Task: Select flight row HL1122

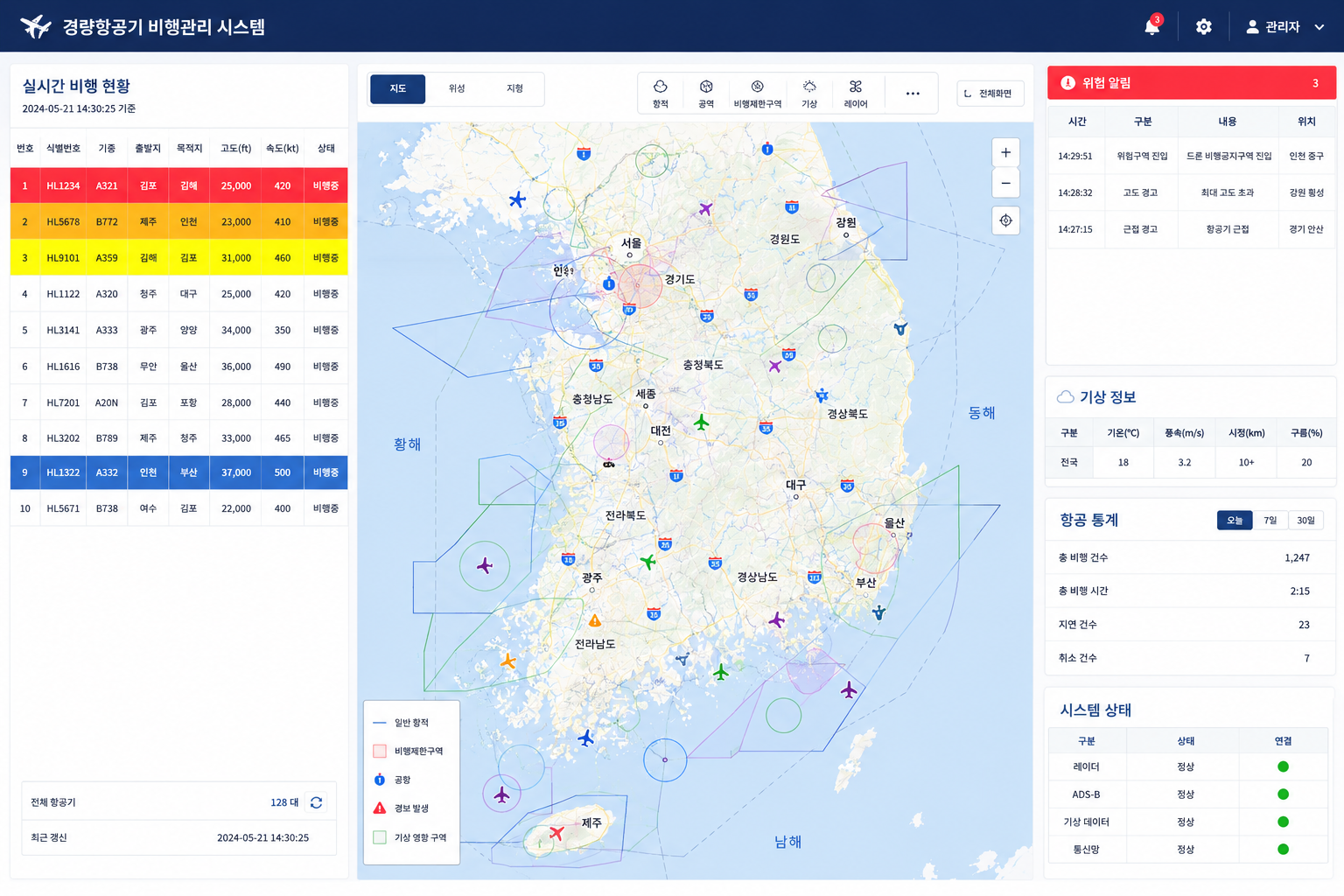Action: click(x=179, y=294)
